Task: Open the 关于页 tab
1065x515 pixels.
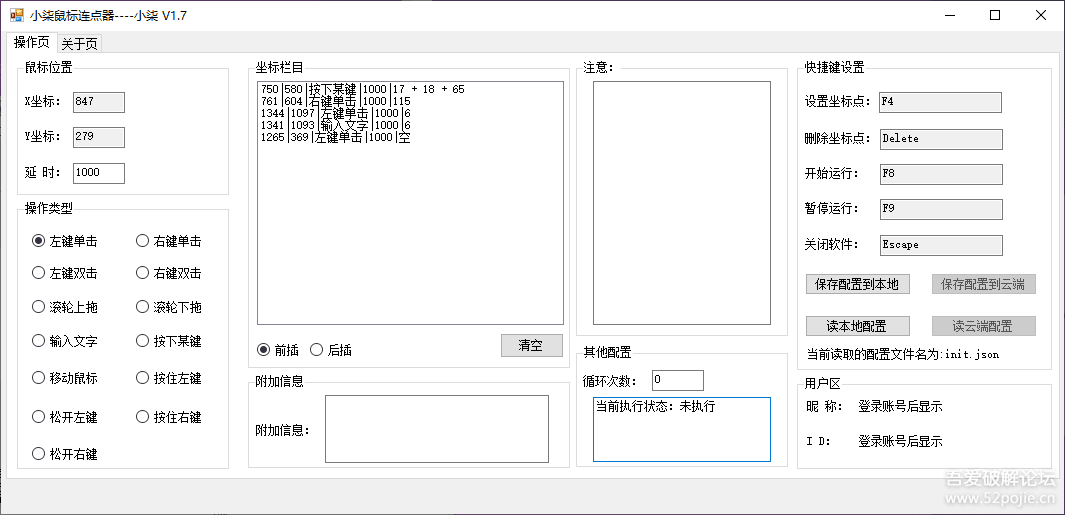Action: (x=79, y=44)
